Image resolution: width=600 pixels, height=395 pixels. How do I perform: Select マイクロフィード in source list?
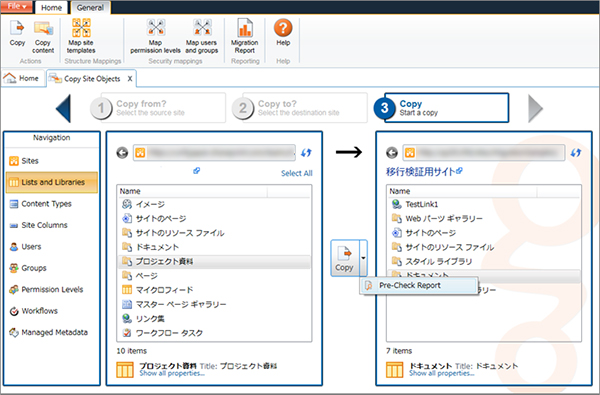tap(214, 290)
